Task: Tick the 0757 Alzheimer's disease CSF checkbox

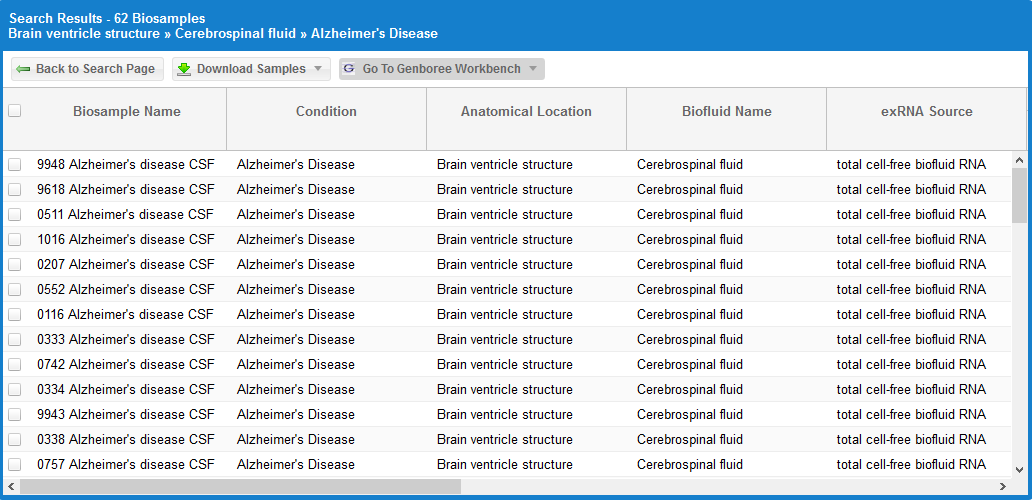Action: click(14, 464)
